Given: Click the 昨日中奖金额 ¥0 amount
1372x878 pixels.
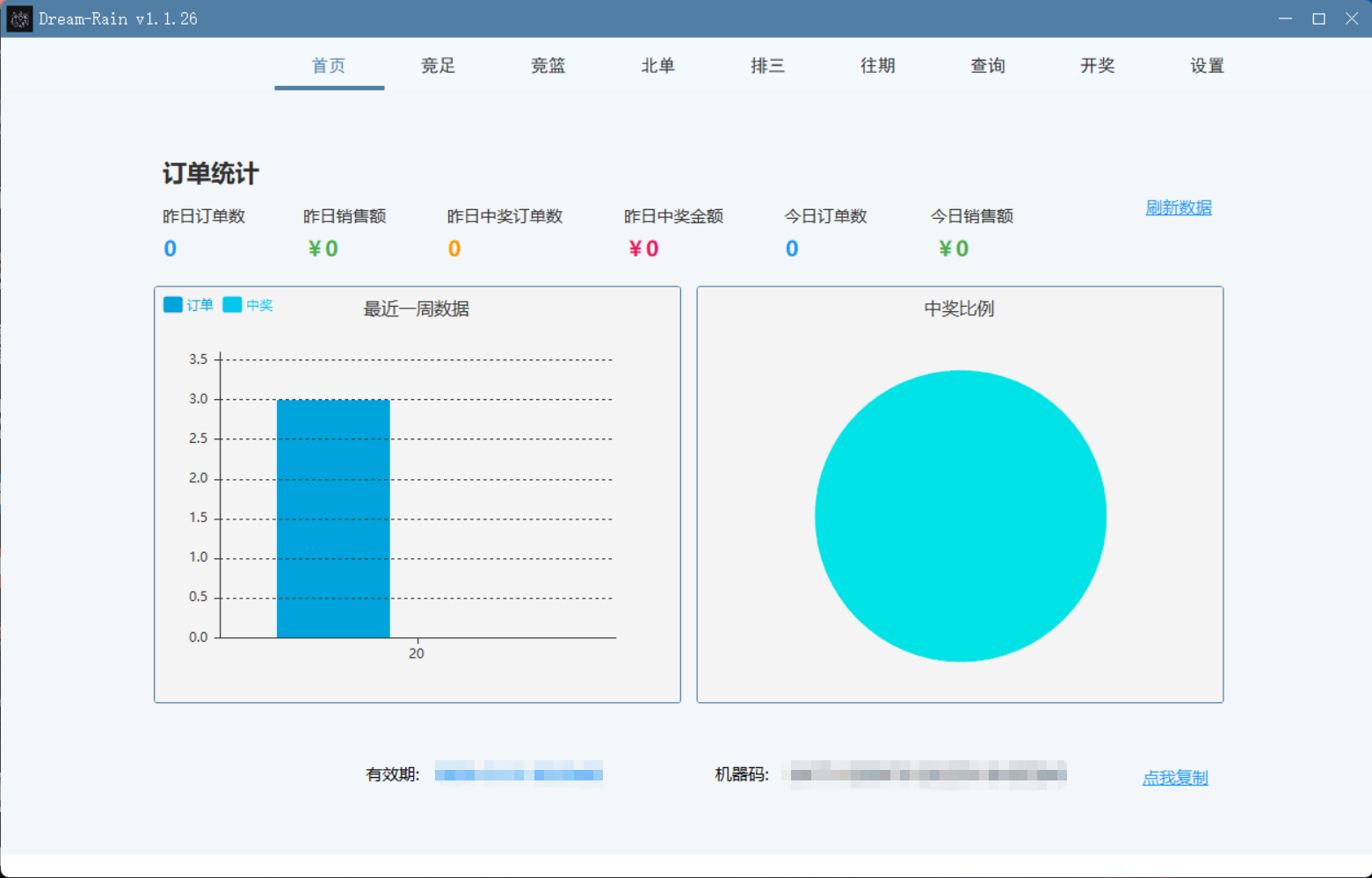Looking at the screenshot, I should tap(642, 248).
